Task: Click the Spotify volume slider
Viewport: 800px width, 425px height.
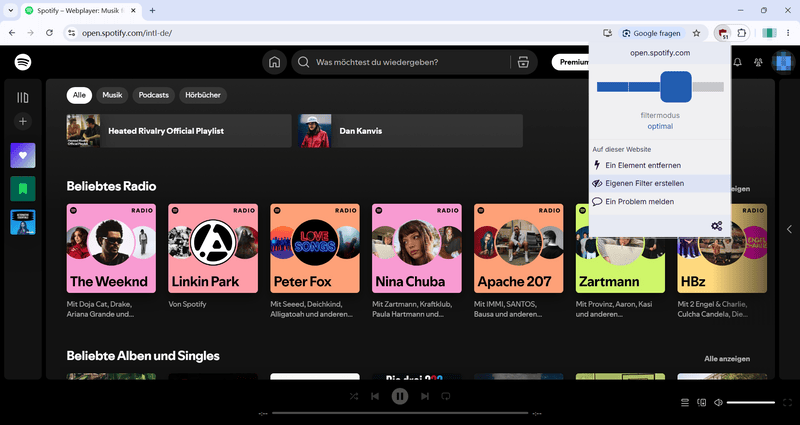Action: coord(751,403)
